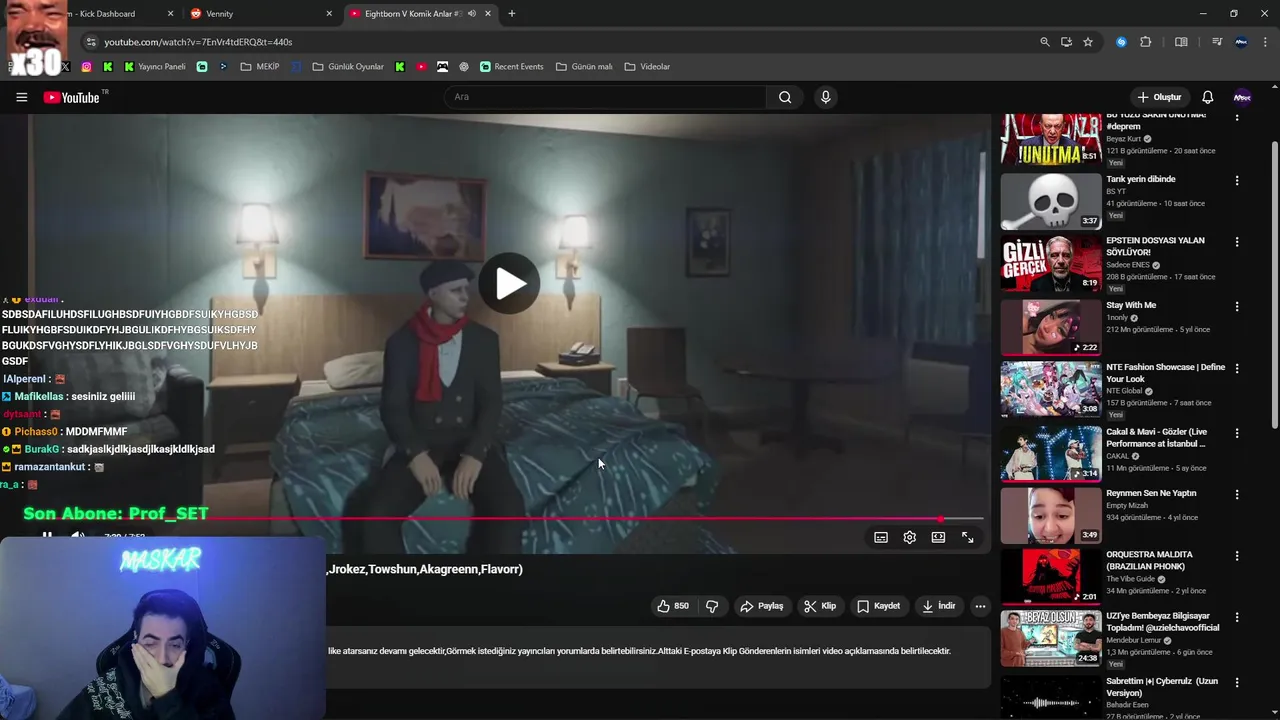Like the video showing 850 likes
This screenshot has height=720, width=1280.
(673, 606)
